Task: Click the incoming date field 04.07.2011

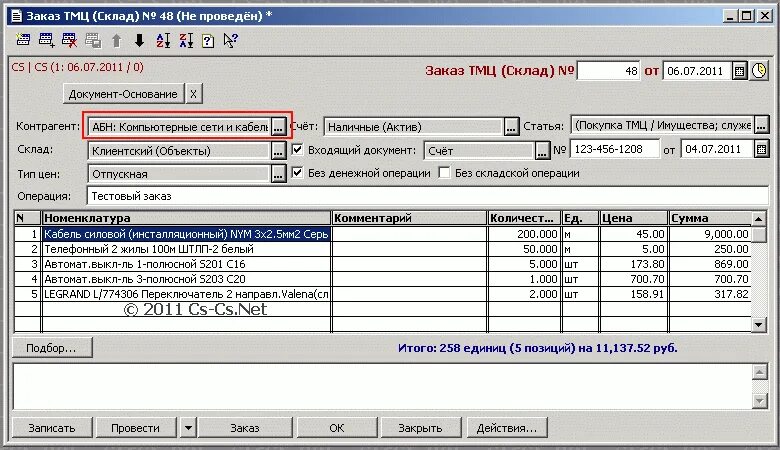Action: click(x=717, y=149)
